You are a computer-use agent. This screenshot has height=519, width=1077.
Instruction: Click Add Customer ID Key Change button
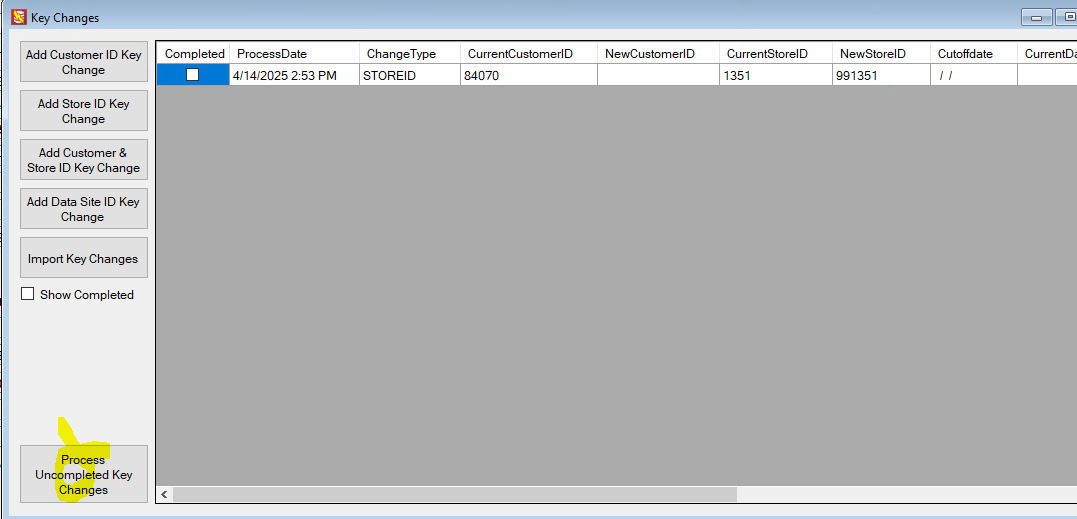[84, 62]
